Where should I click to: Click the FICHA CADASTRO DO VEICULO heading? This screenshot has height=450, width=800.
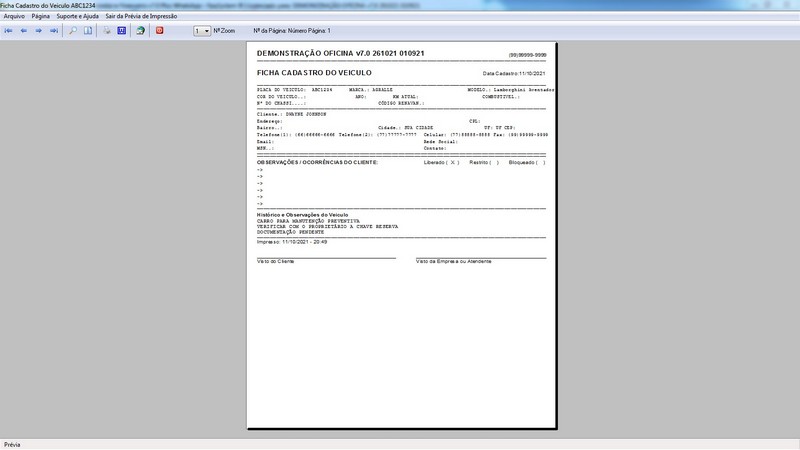tap(314, 73)
